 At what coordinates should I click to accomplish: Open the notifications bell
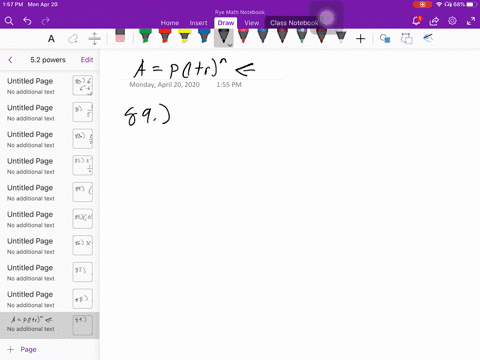click(x=416, y=21)
